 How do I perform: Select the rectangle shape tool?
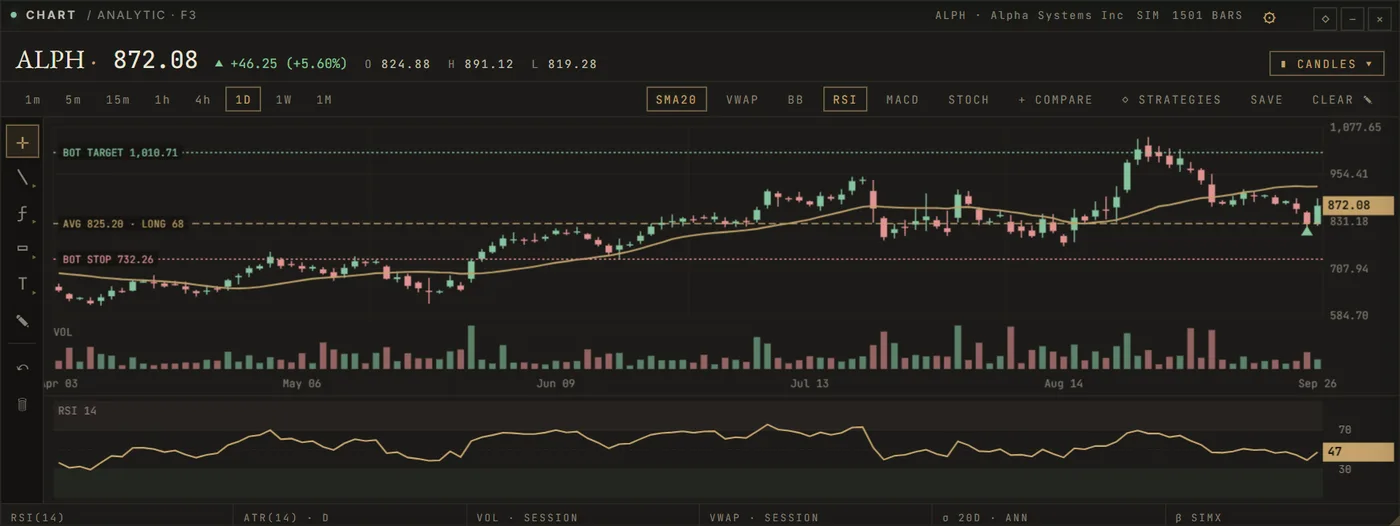(x=23, y=249)
